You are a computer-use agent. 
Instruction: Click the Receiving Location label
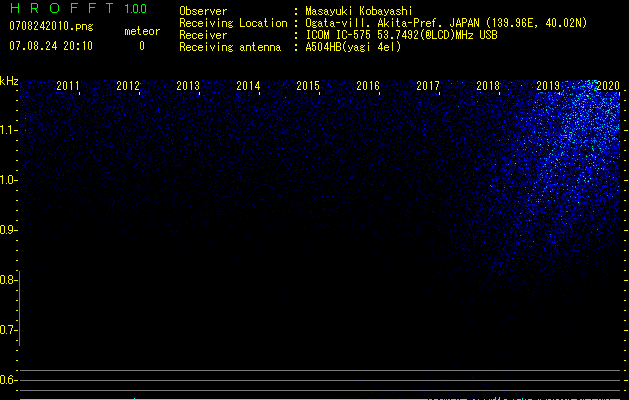click(233, 23)
